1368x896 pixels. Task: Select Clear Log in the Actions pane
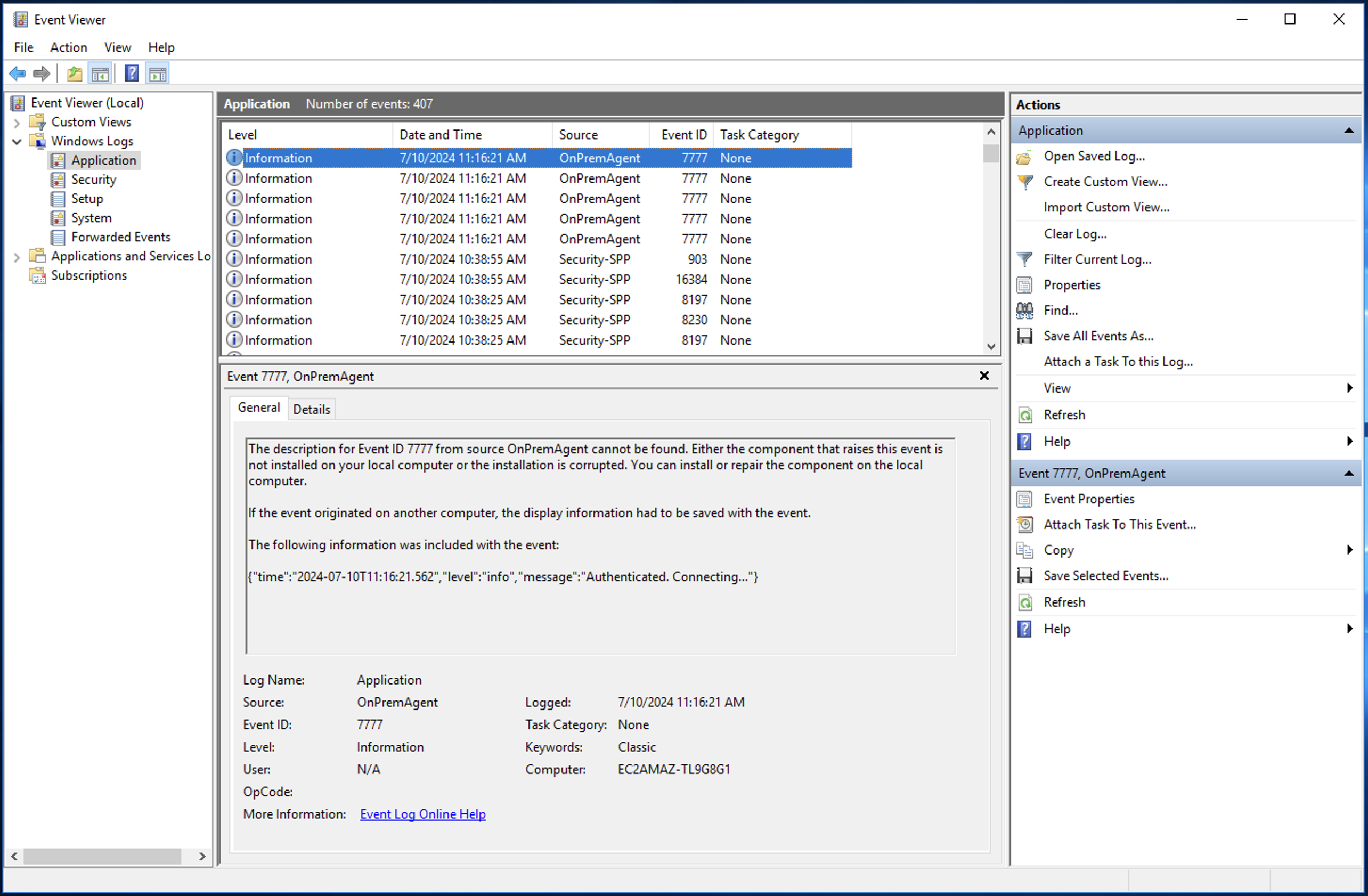(1074, 233)
